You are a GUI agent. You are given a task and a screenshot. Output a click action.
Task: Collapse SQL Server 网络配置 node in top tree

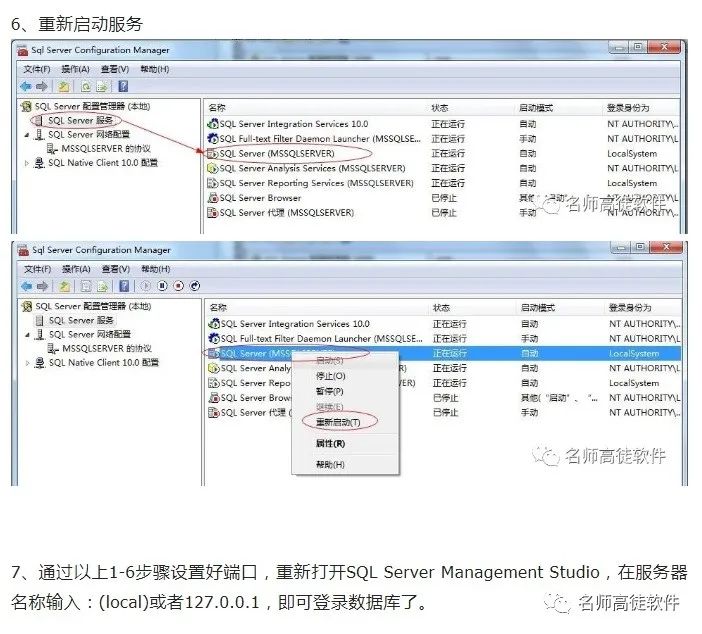click(x=27, y=135)
